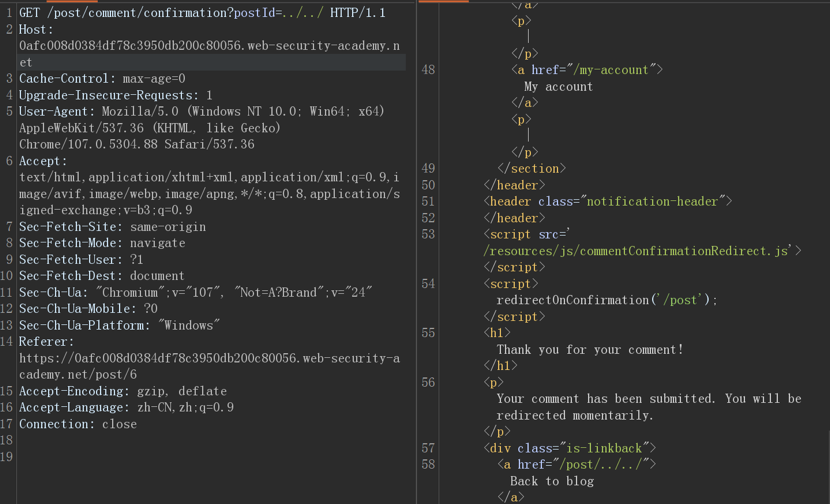Click the "Cache-Control: max-age=0" header line

coord(102,79)
